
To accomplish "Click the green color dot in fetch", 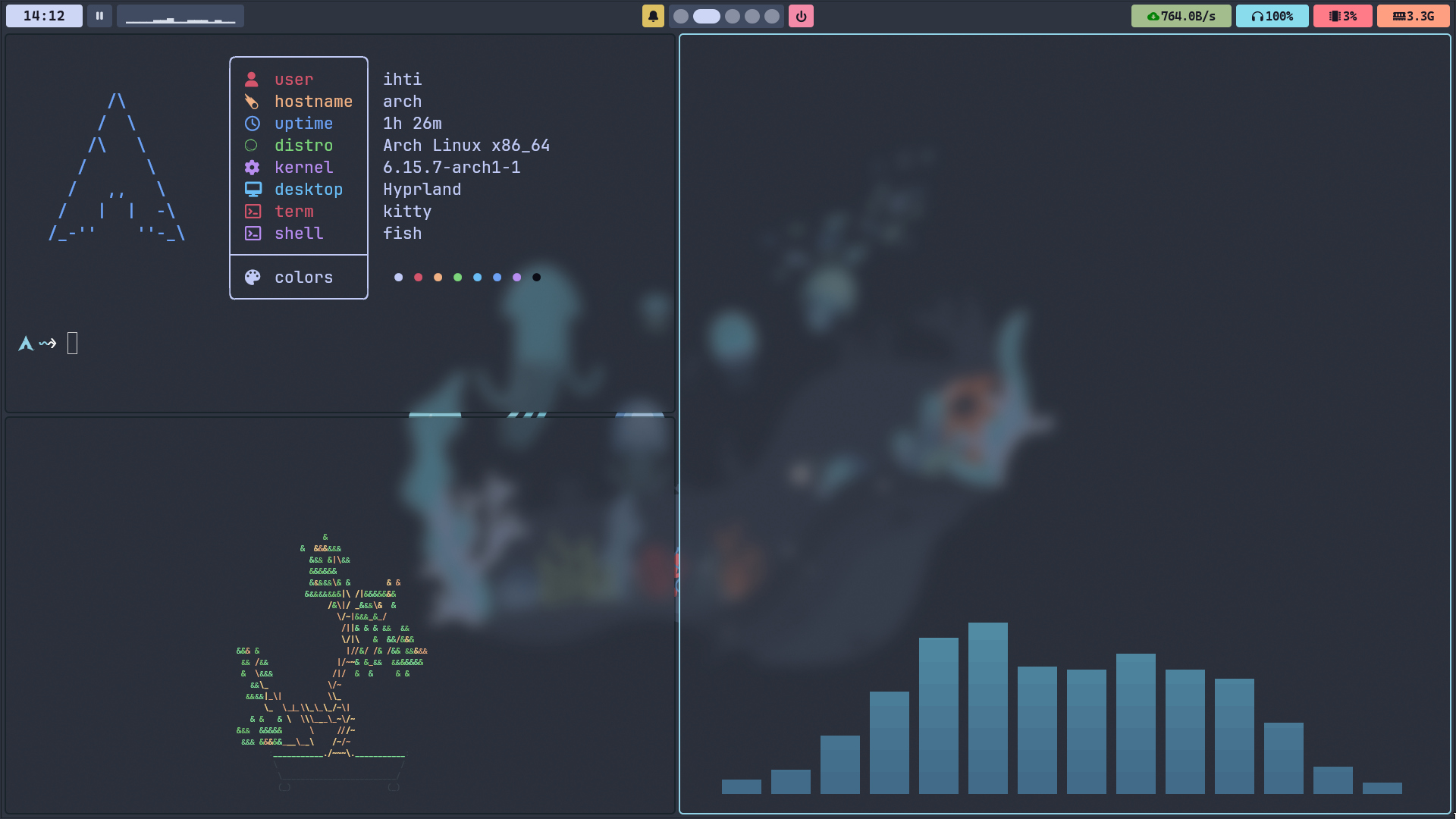I will [x=457, y=278].
